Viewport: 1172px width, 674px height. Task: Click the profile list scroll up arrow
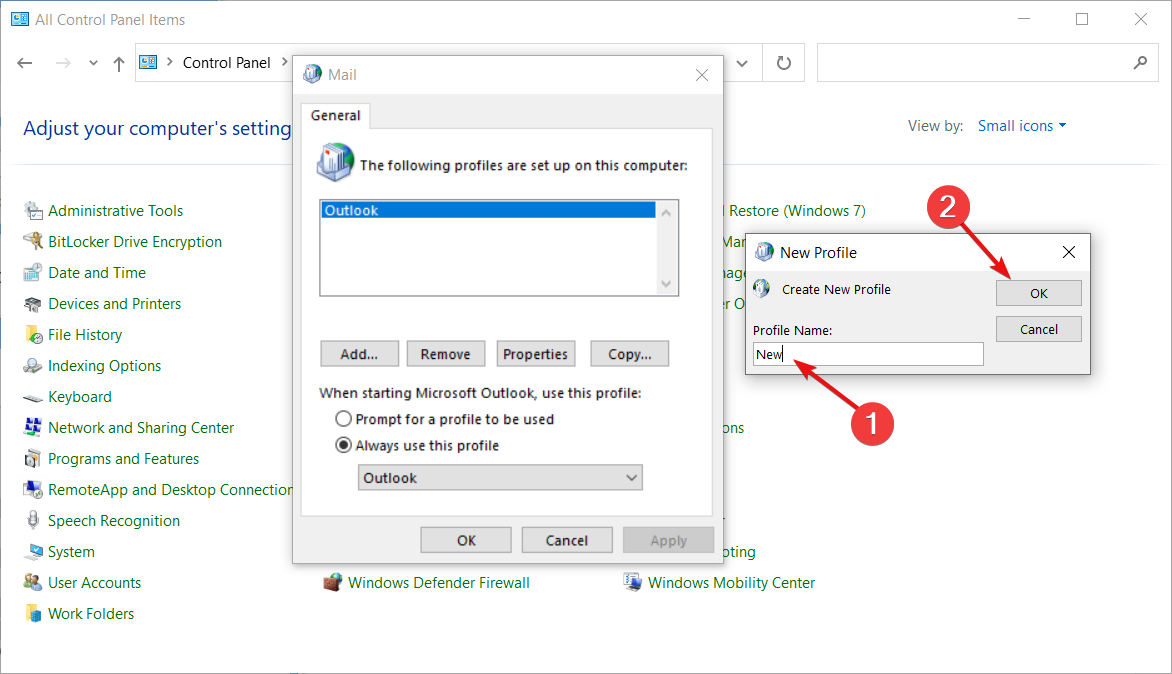click(666, 213)
